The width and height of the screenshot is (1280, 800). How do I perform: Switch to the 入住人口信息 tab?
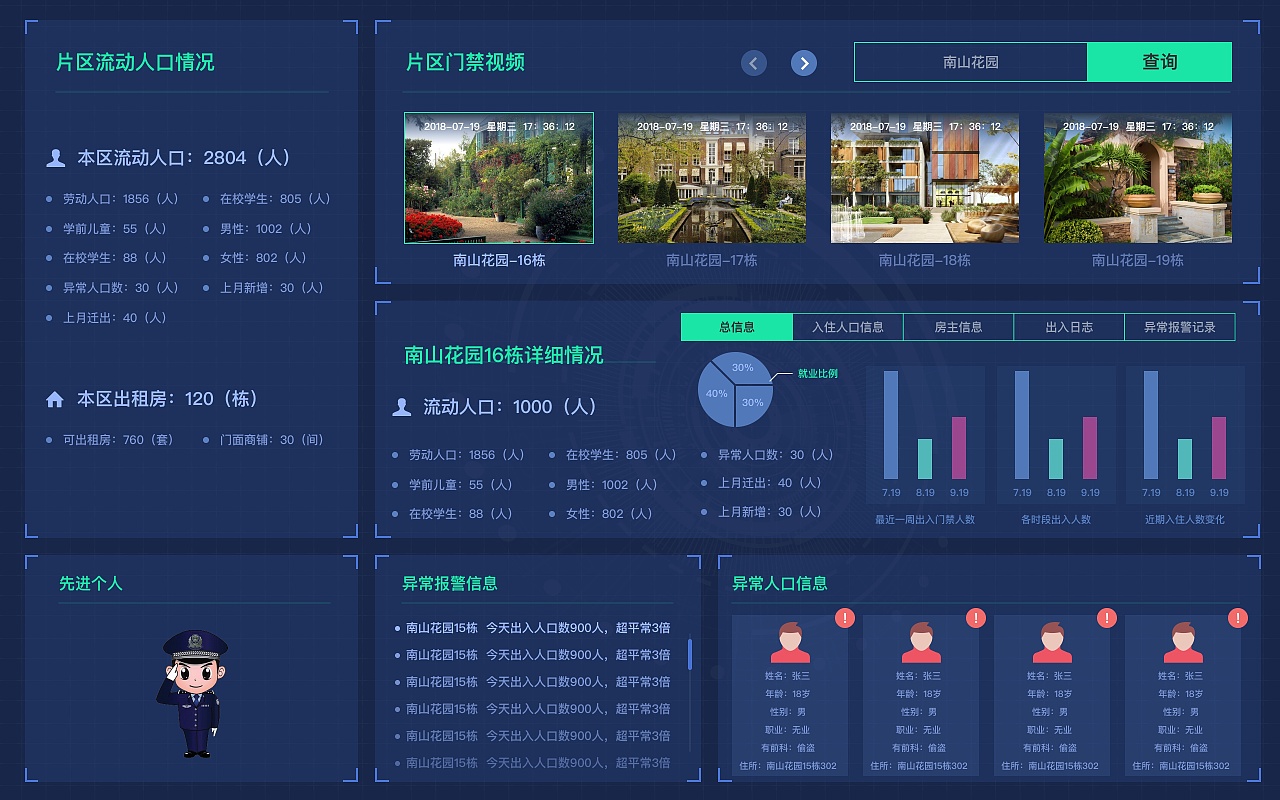pos(847,326)
